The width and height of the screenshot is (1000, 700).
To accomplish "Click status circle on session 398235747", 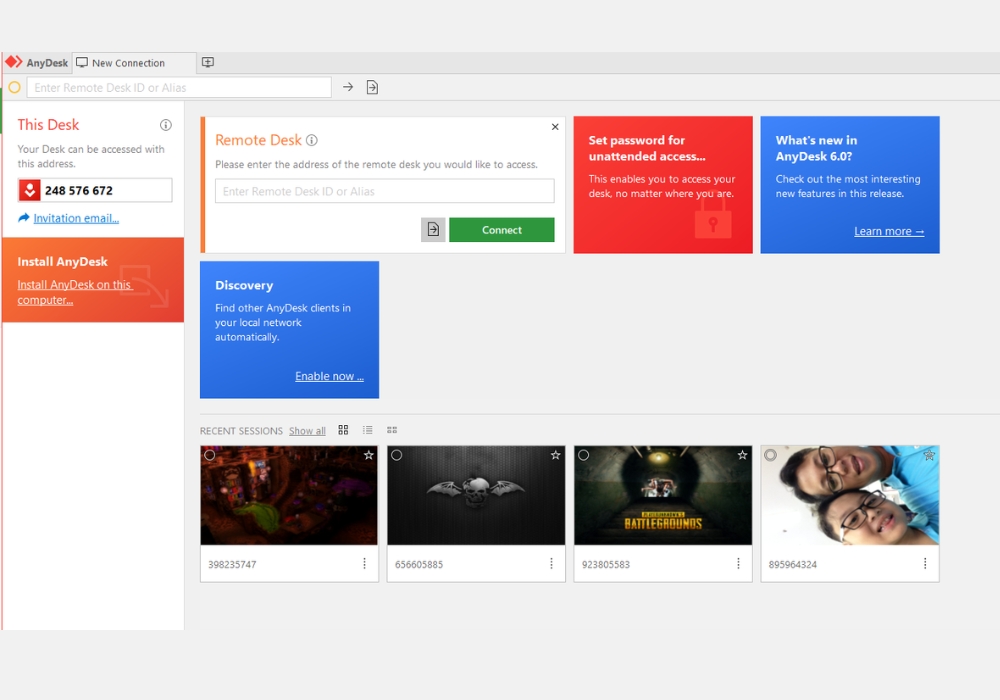I will click(210, 455).
